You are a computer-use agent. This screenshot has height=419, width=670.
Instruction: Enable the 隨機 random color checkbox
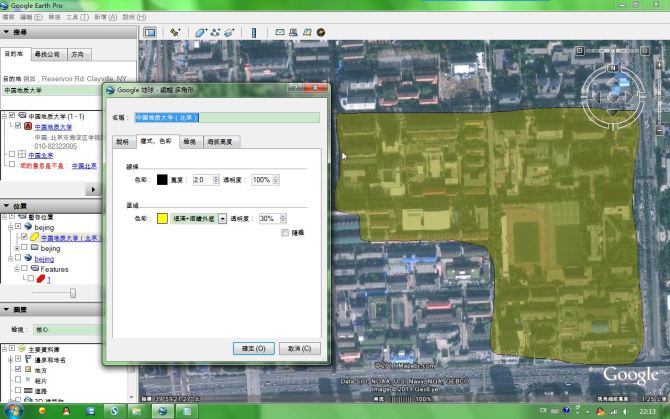pos(285,233)
